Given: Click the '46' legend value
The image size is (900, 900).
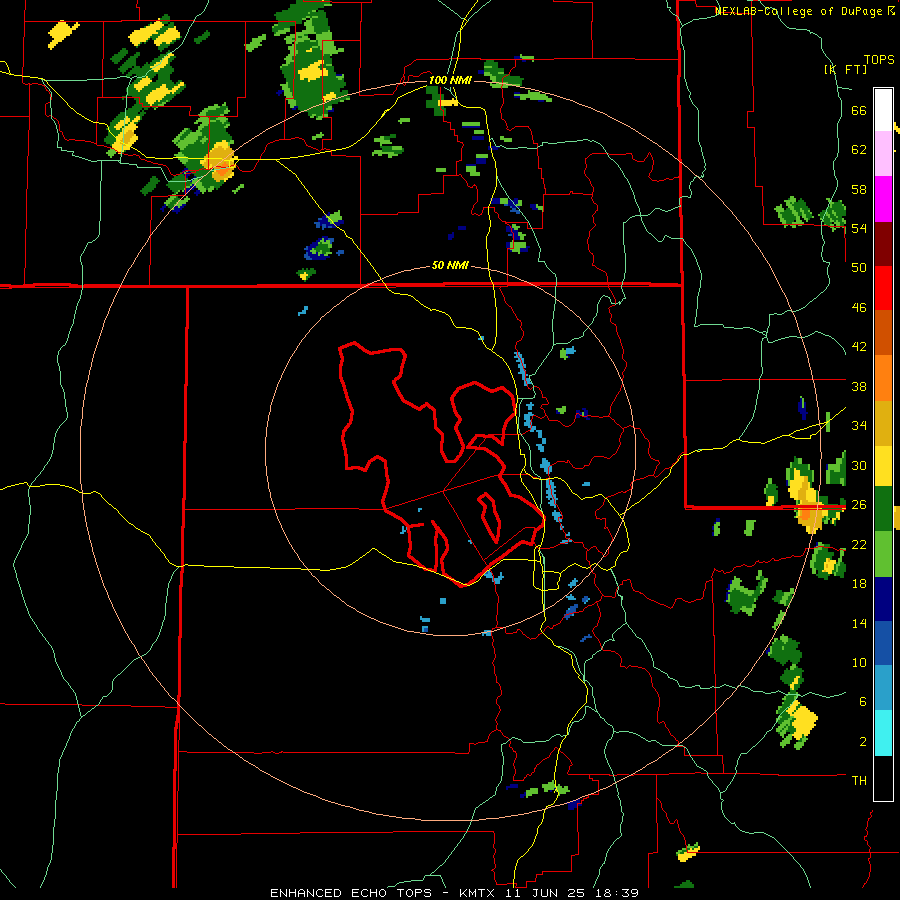Looking at the screenshot, I should pos(859,308).
